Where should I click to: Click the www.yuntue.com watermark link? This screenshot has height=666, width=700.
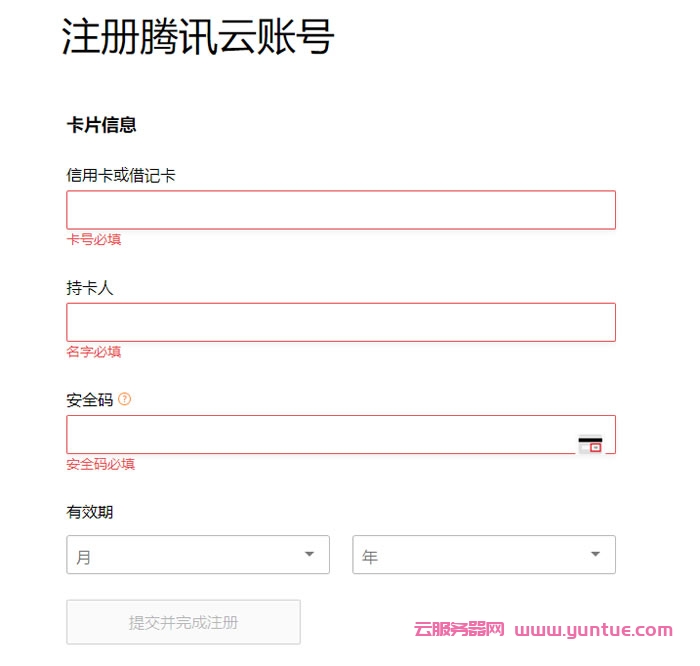click(594, 630)
